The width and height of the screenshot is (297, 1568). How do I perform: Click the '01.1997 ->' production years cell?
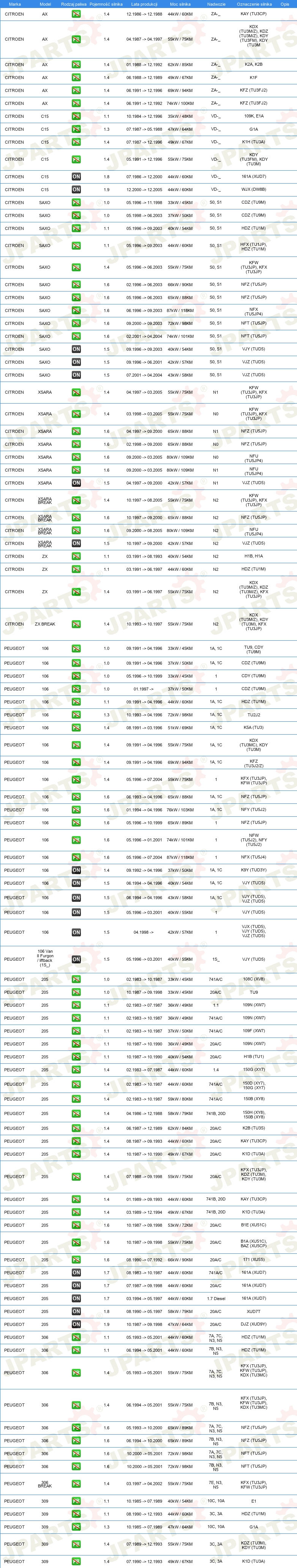coord(144,689)
